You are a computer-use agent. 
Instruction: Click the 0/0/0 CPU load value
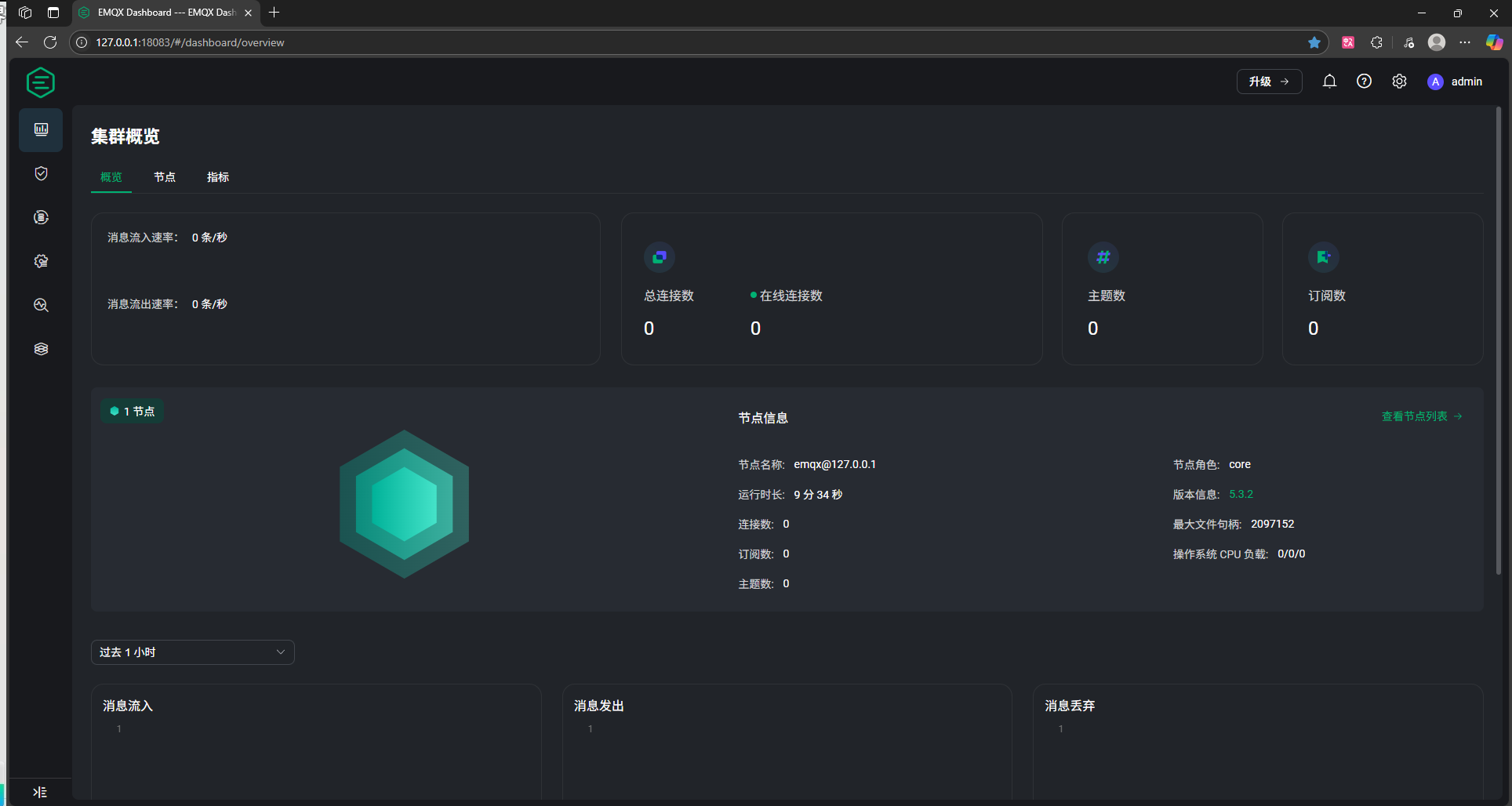pyautogui.click(x=1291, y=554)
